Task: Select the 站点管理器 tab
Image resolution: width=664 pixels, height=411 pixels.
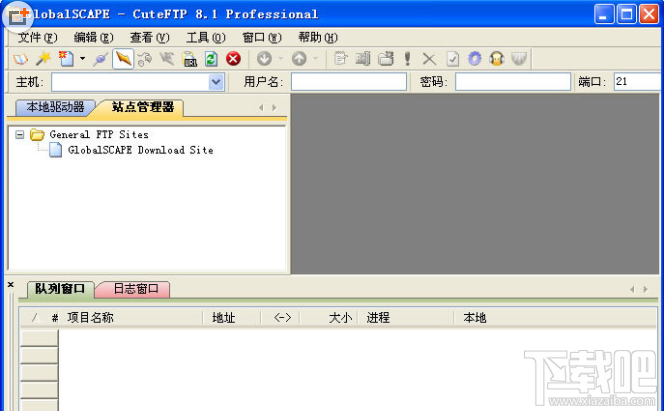Action: click(x=143, y=107)
